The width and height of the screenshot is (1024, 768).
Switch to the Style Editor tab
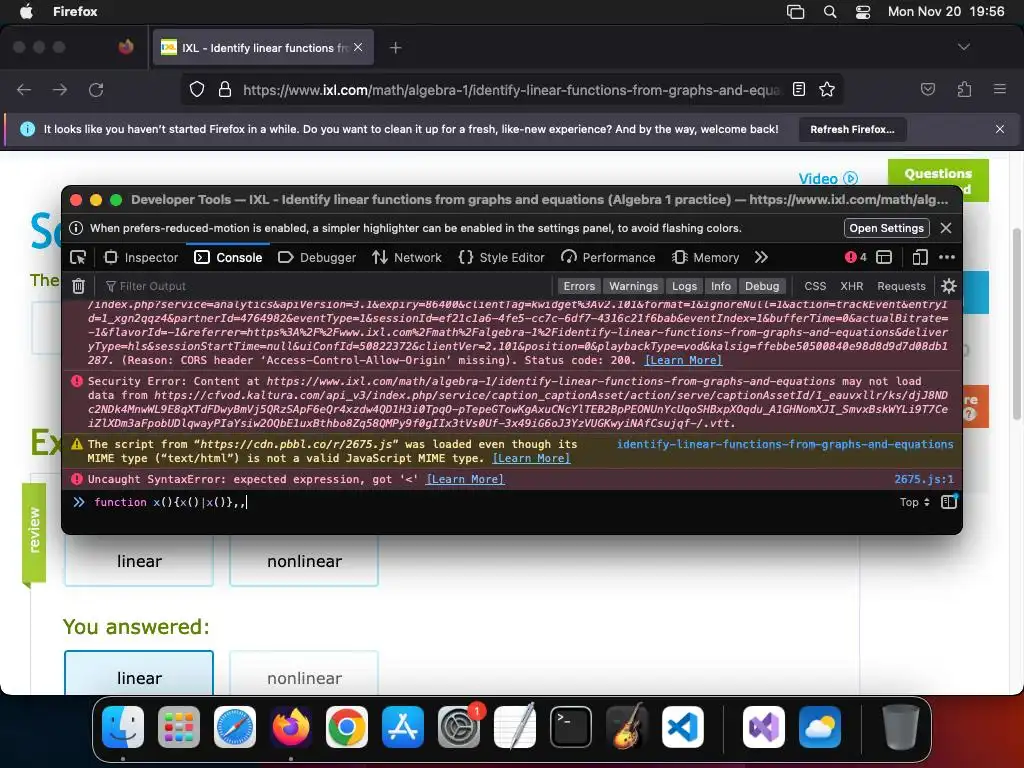pyautogui.click(x=502, y=257)
